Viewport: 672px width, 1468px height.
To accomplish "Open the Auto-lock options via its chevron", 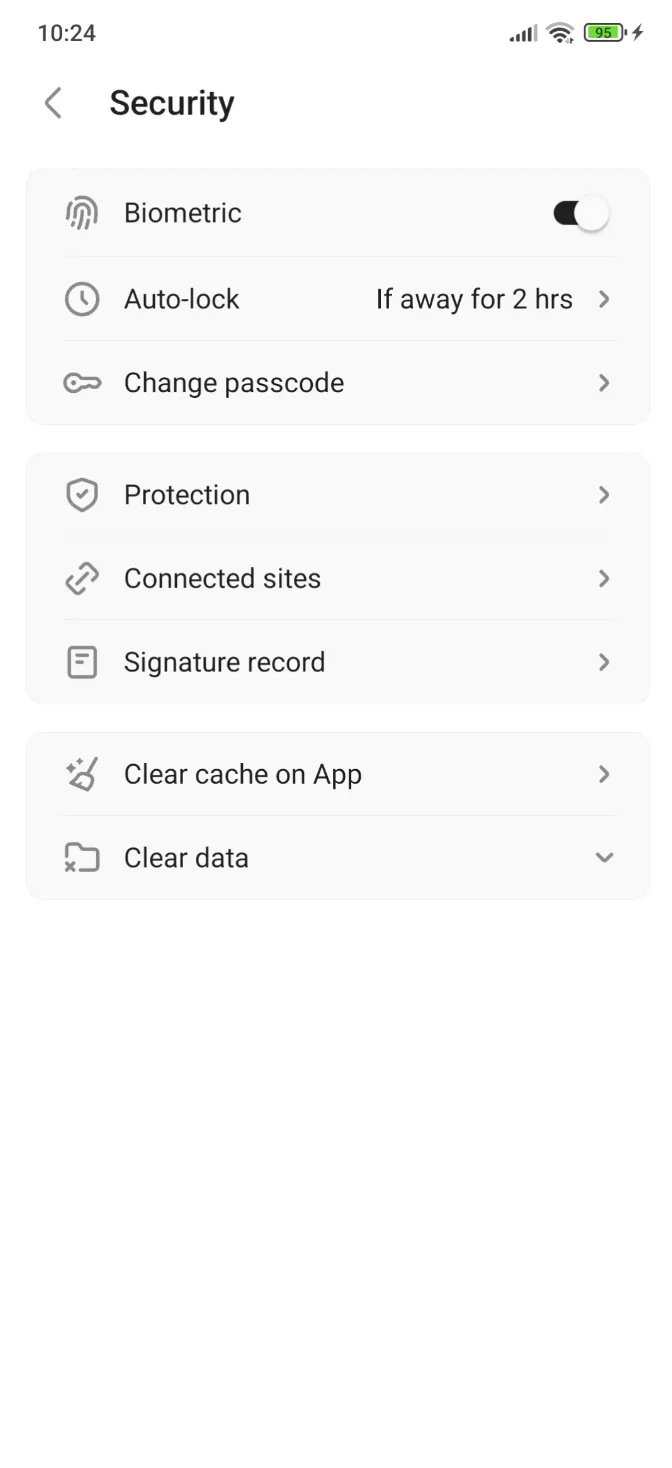I will click(x=604, y=298).
